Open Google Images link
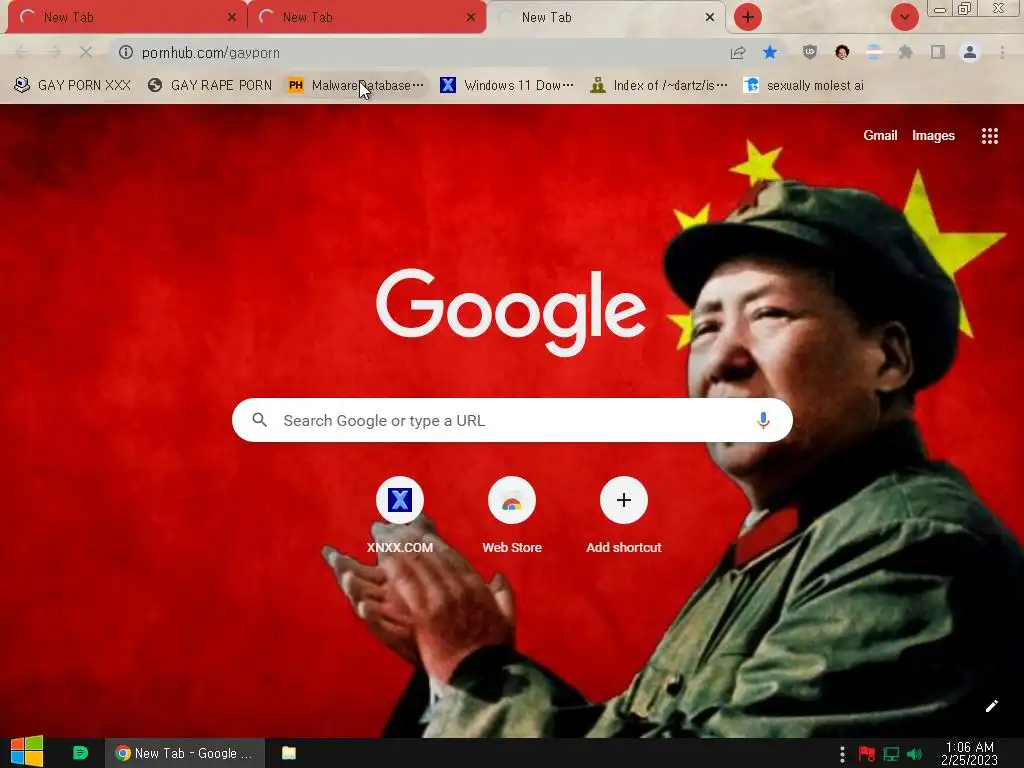The image size is (1024, 768). pyautogui.click(x=933, y=135)
